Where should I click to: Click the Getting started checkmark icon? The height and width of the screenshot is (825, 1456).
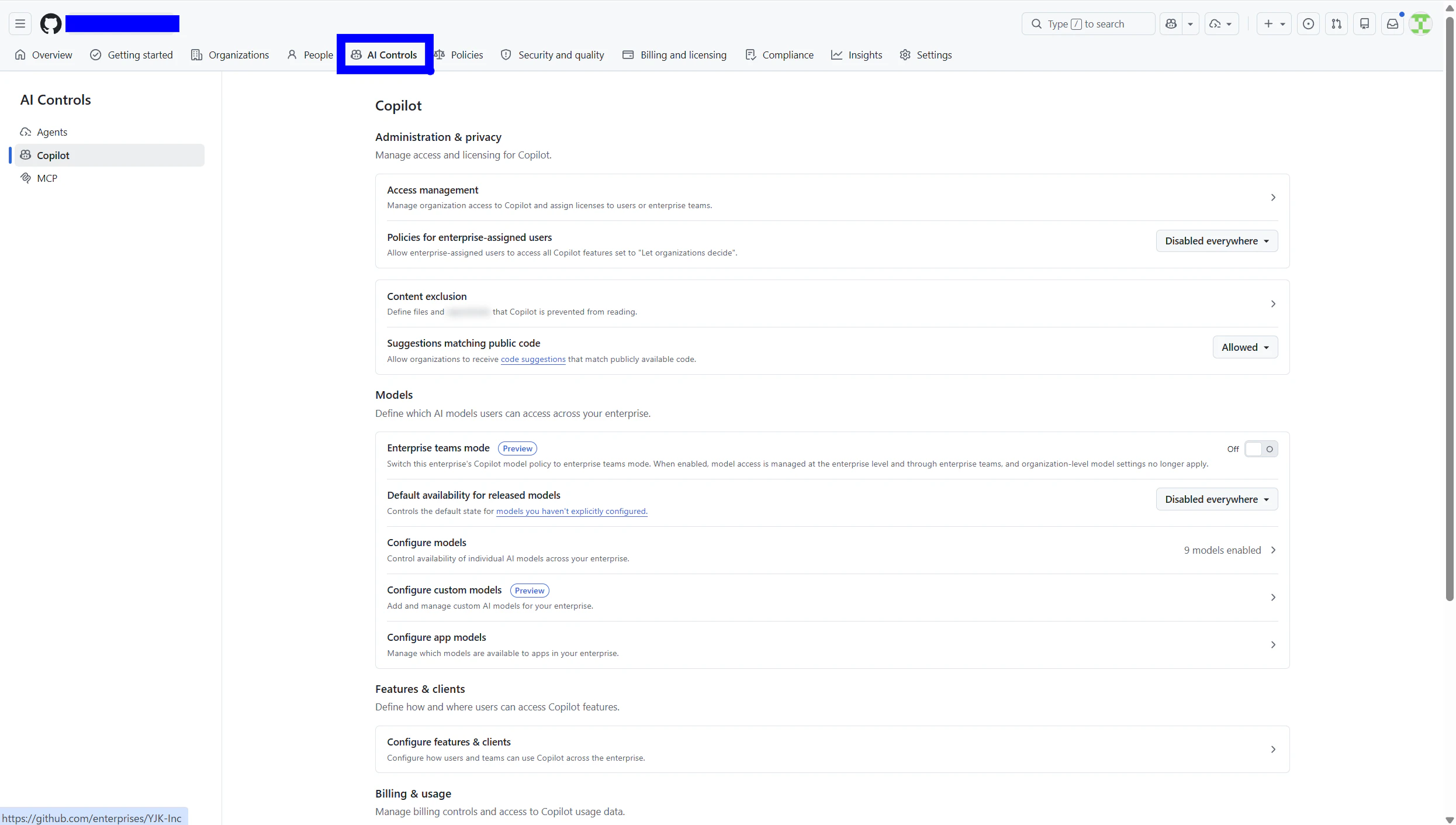(x=96, y=55)
